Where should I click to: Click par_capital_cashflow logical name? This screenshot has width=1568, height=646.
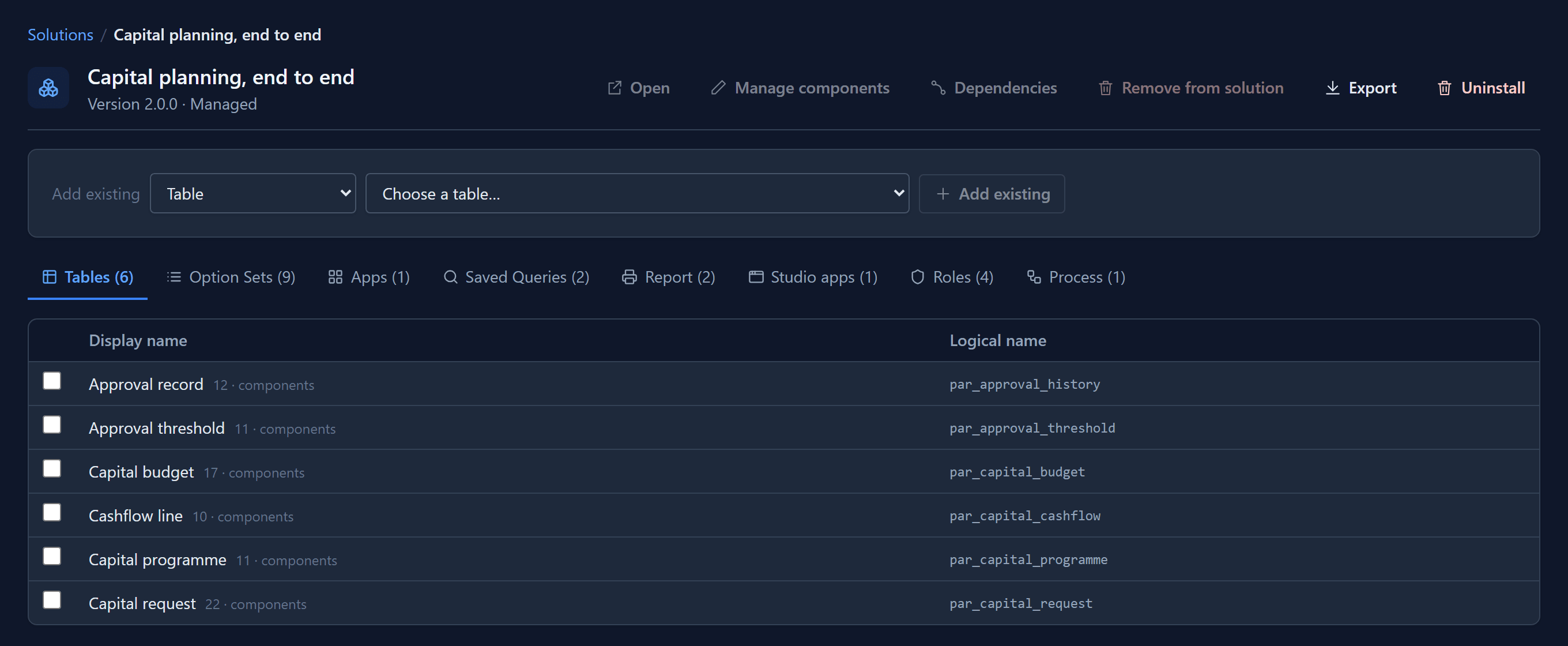coord(1025,516)
